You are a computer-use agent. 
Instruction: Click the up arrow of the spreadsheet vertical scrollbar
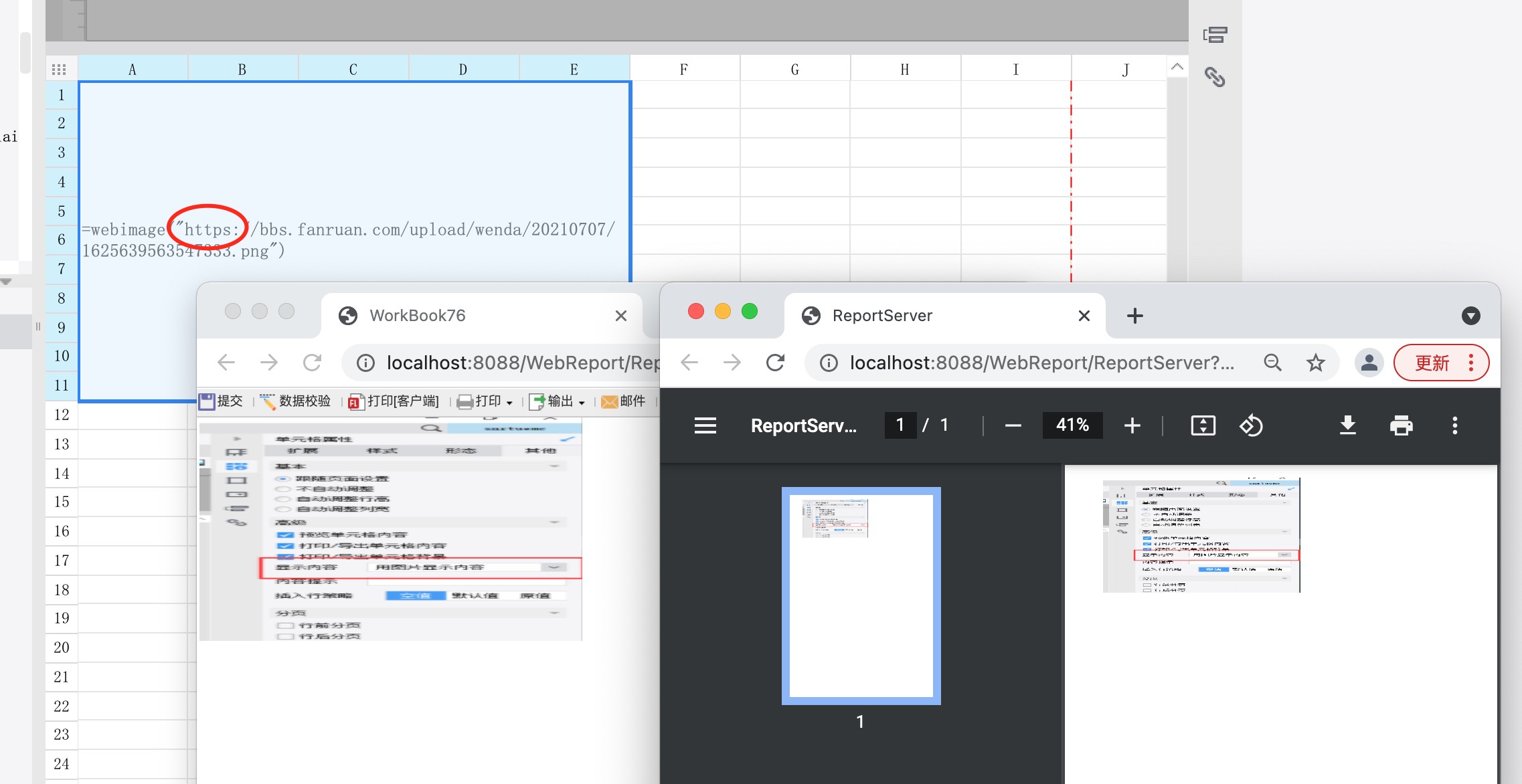(1177, 67)
